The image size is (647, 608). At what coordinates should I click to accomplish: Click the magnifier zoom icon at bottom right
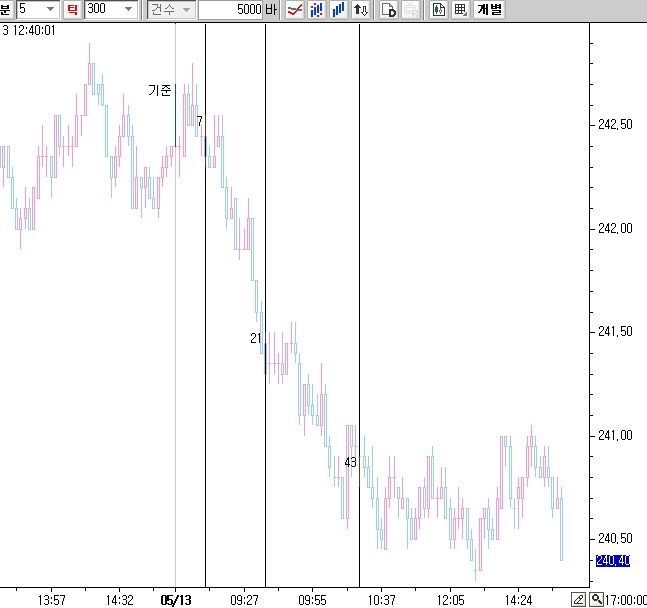[597, 599]
